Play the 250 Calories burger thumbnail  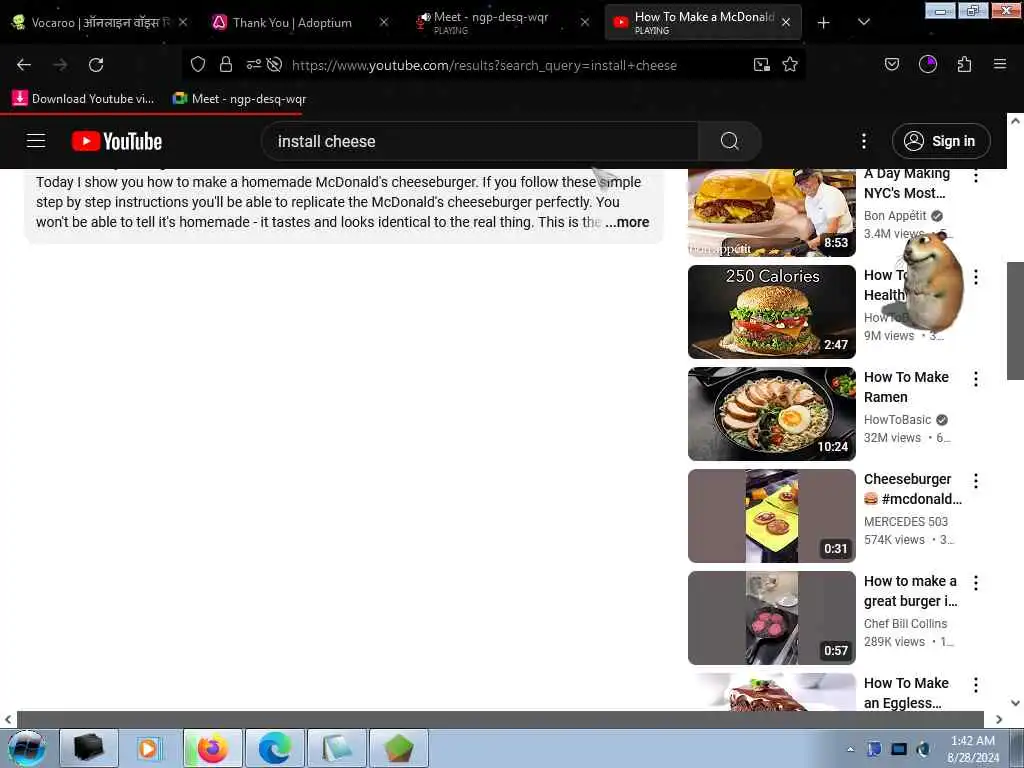coord(771,312)
